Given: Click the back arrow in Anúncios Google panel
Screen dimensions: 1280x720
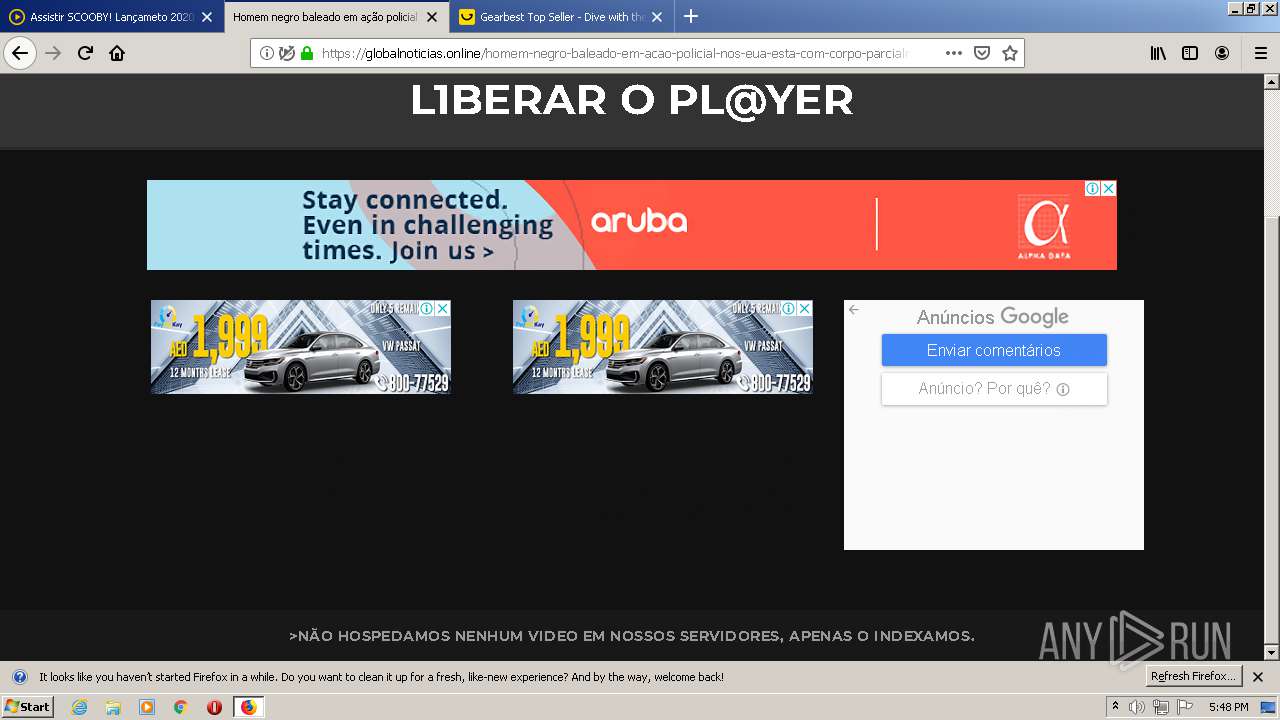Looking at the screenshot, I should click(854, 310).
